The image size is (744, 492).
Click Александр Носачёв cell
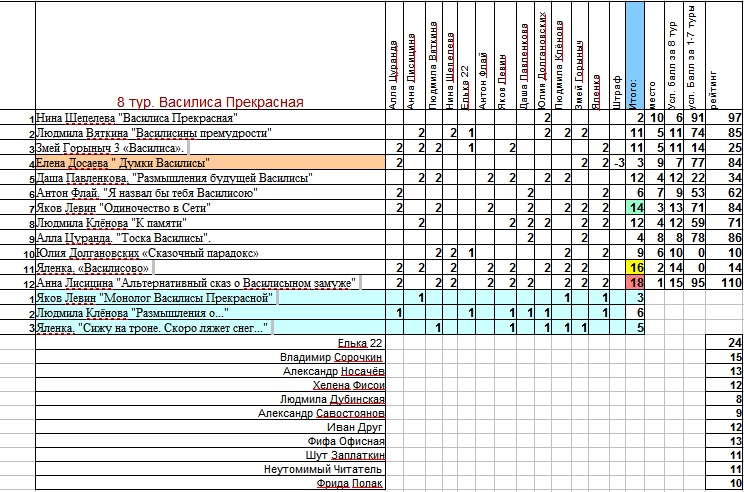coord(210,371)
